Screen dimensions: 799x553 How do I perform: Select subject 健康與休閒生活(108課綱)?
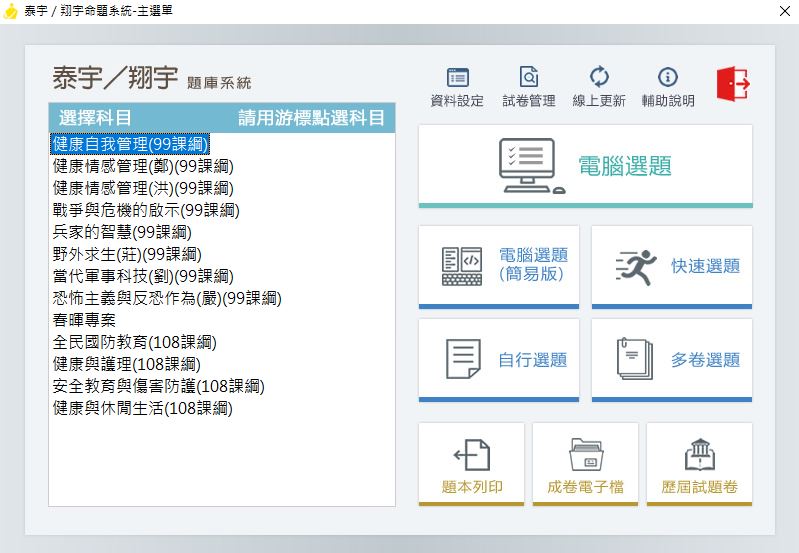(x=143, y=408)
